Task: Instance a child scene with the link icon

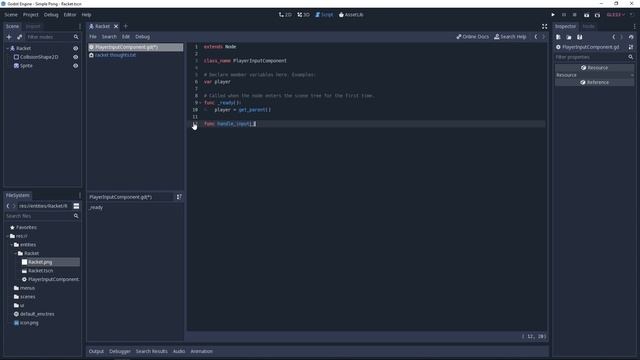Action: point(20,37)
